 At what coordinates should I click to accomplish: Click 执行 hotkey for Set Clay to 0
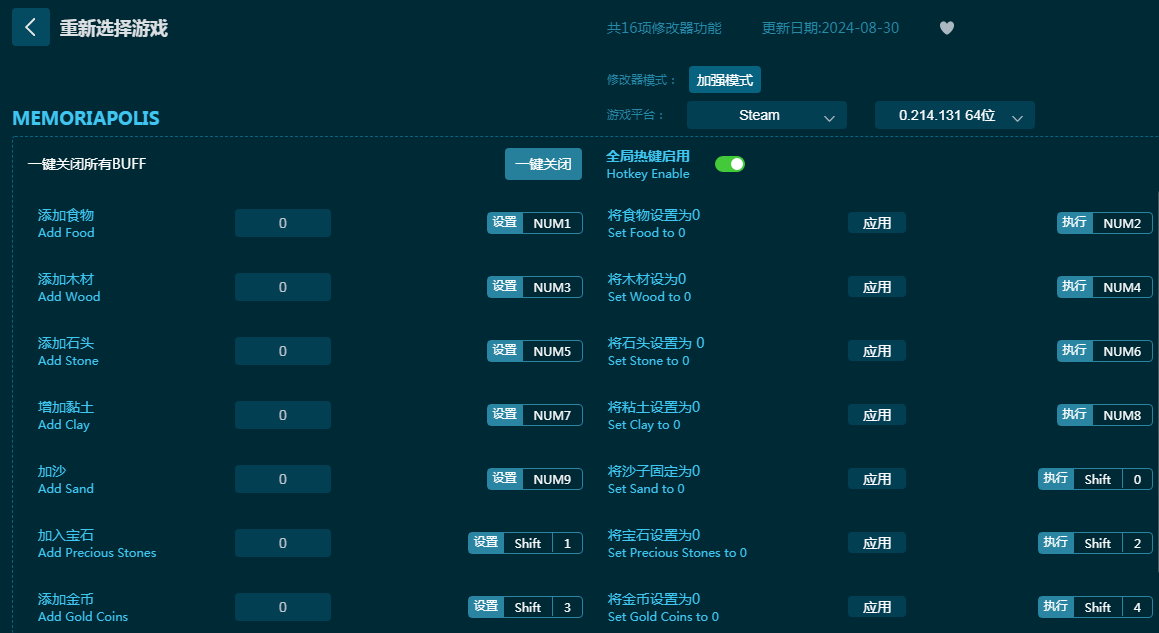coord(1074,415)
